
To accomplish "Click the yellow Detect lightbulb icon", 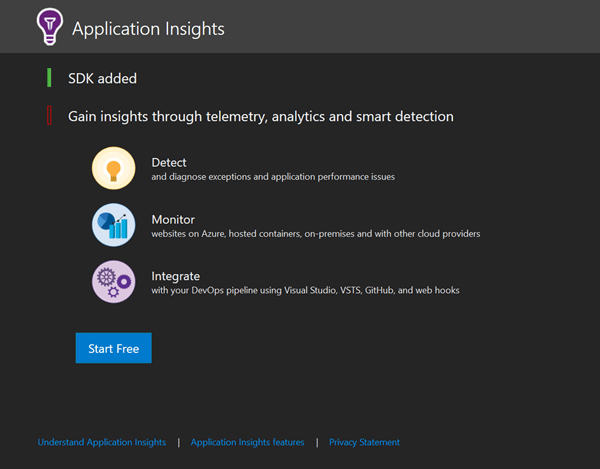I will point(113,168).
